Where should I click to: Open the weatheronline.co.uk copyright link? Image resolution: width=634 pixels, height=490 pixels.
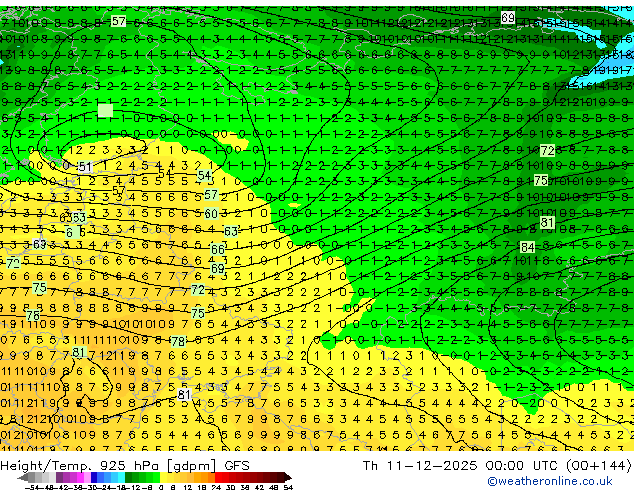[549, 481]
